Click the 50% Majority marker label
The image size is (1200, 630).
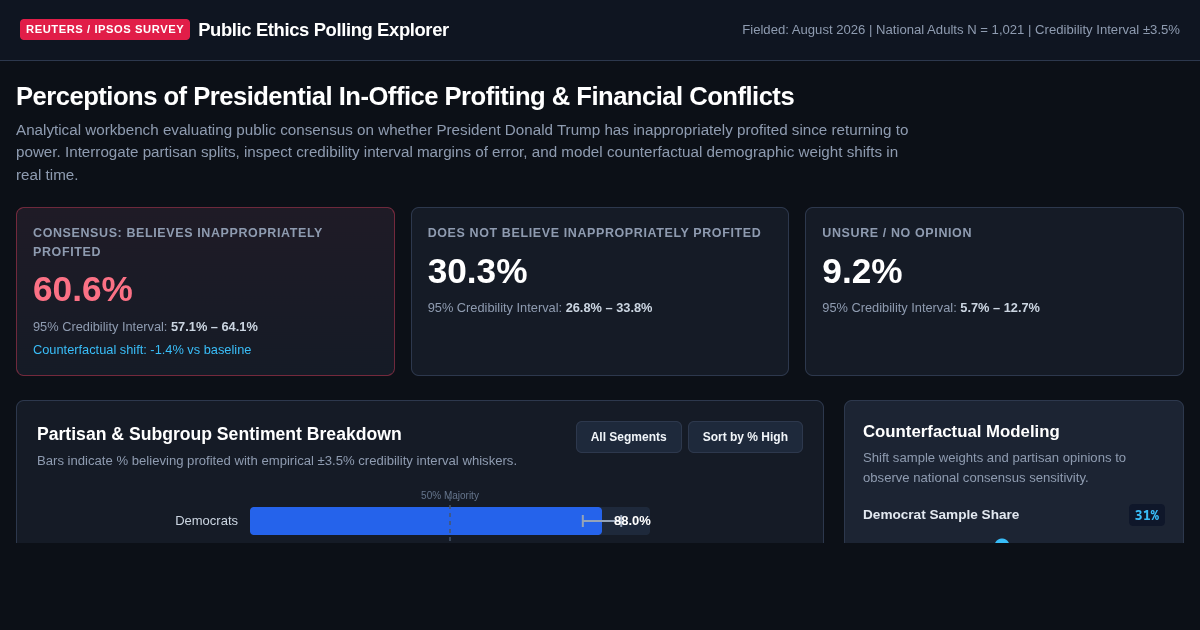(x=450, y=496)
